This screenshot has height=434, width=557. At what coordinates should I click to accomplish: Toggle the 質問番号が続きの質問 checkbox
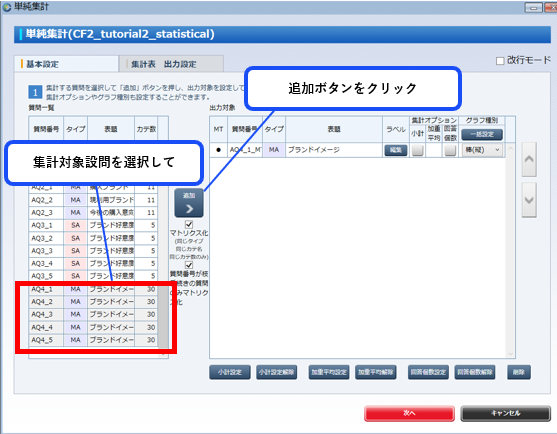click(189, 265)
